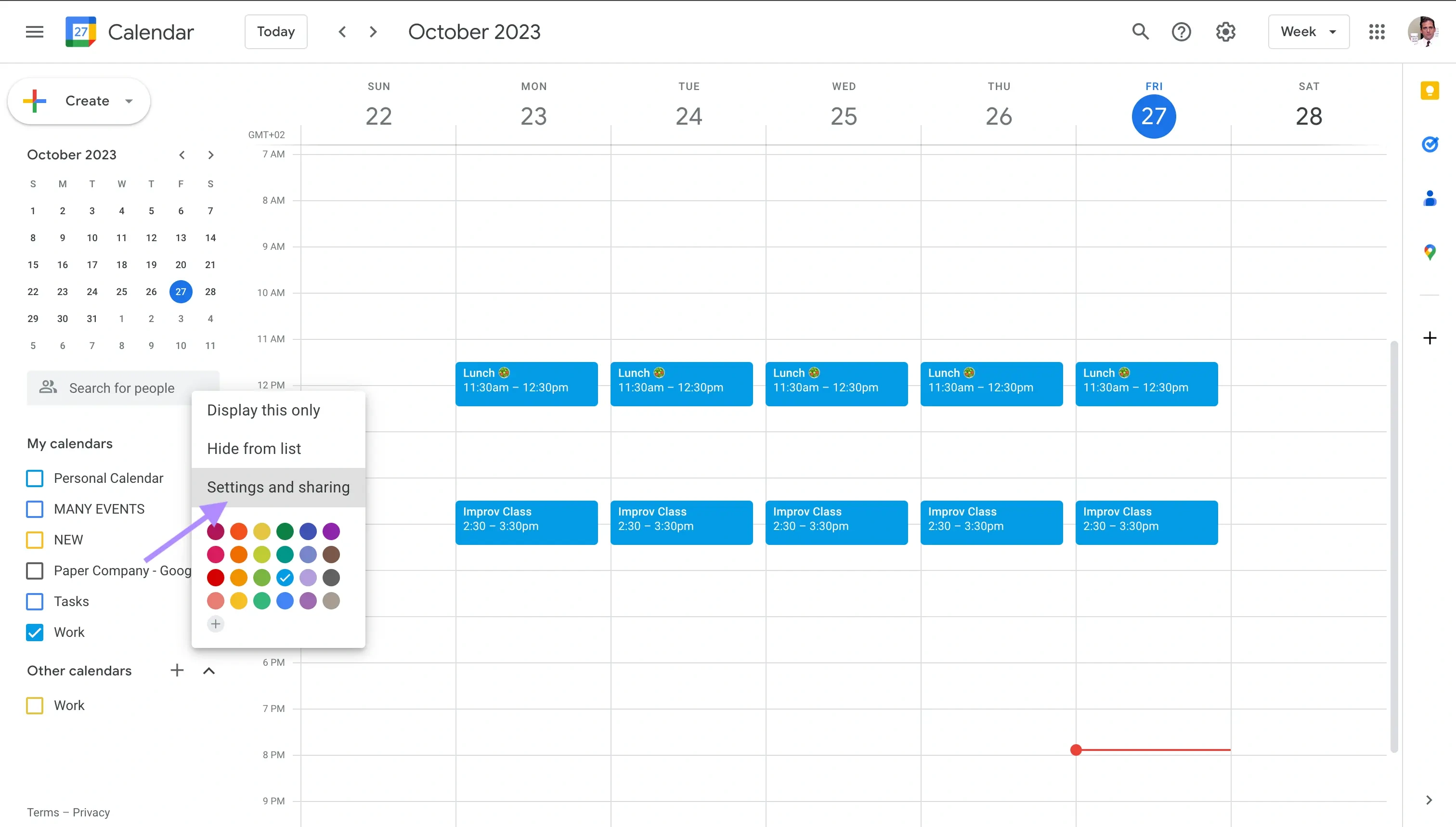
Task: Toggle Work calendar checkbox on/off
Action: pyautogui.click(x=36, y=632)
